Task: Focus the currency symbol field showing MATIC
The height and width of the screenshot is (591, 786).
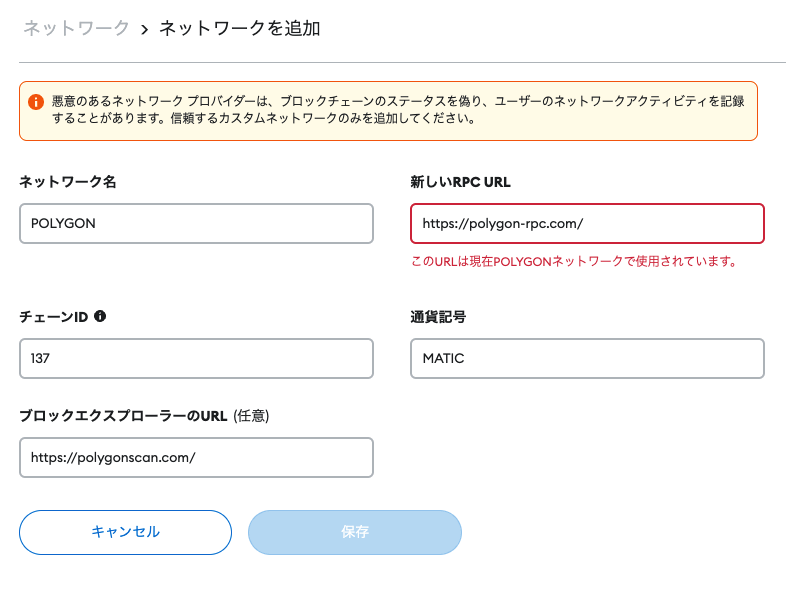Action: click(587, 358)
